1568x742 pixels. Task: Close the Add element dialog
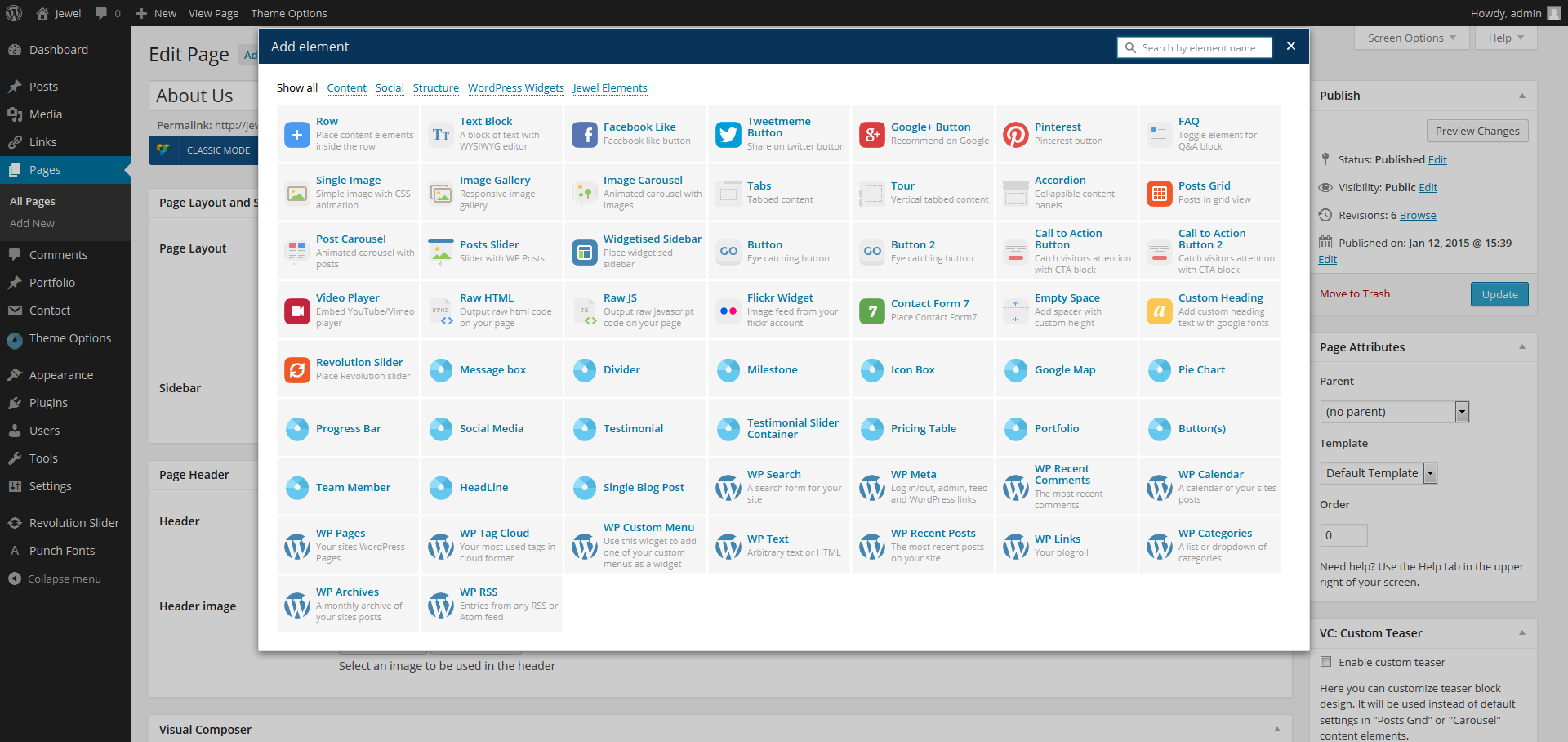[x=1291, y=47]
